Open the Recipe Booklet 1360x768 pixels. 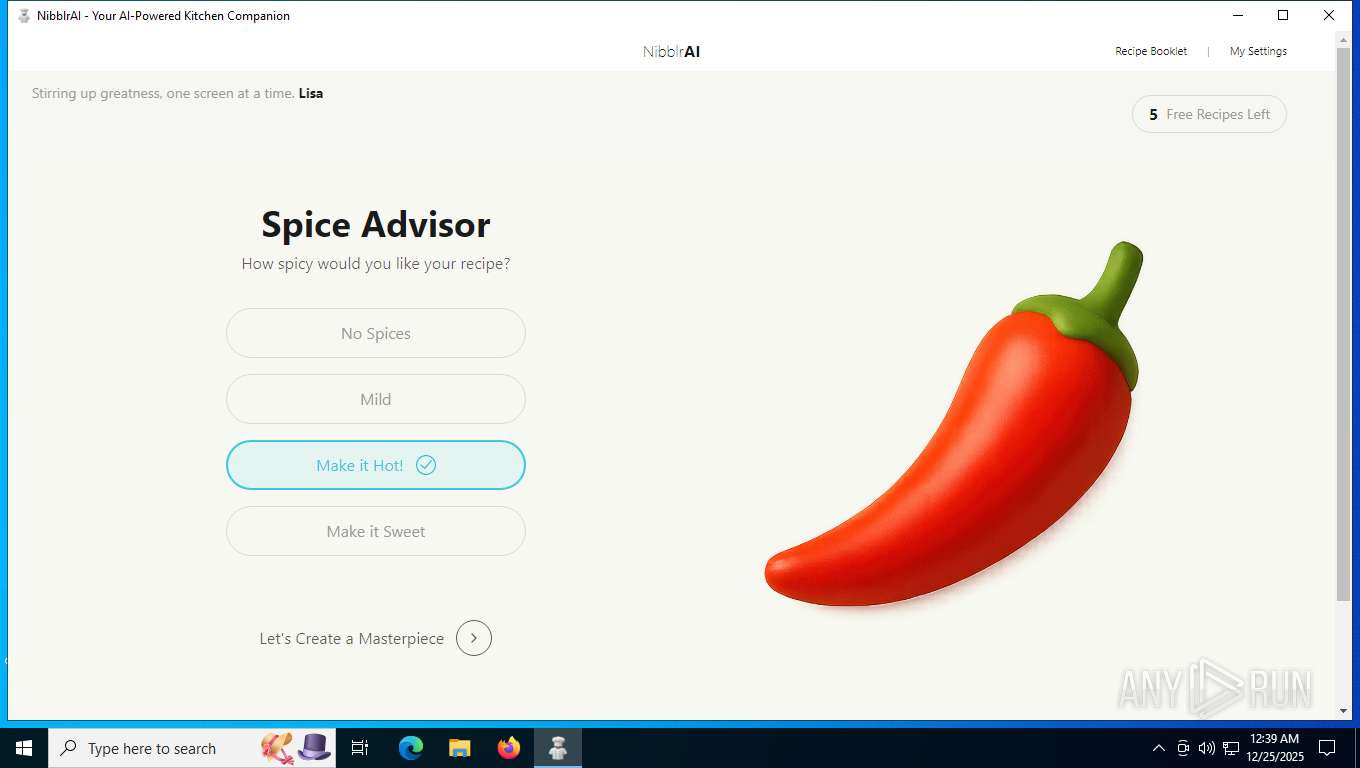(1151, 51)
